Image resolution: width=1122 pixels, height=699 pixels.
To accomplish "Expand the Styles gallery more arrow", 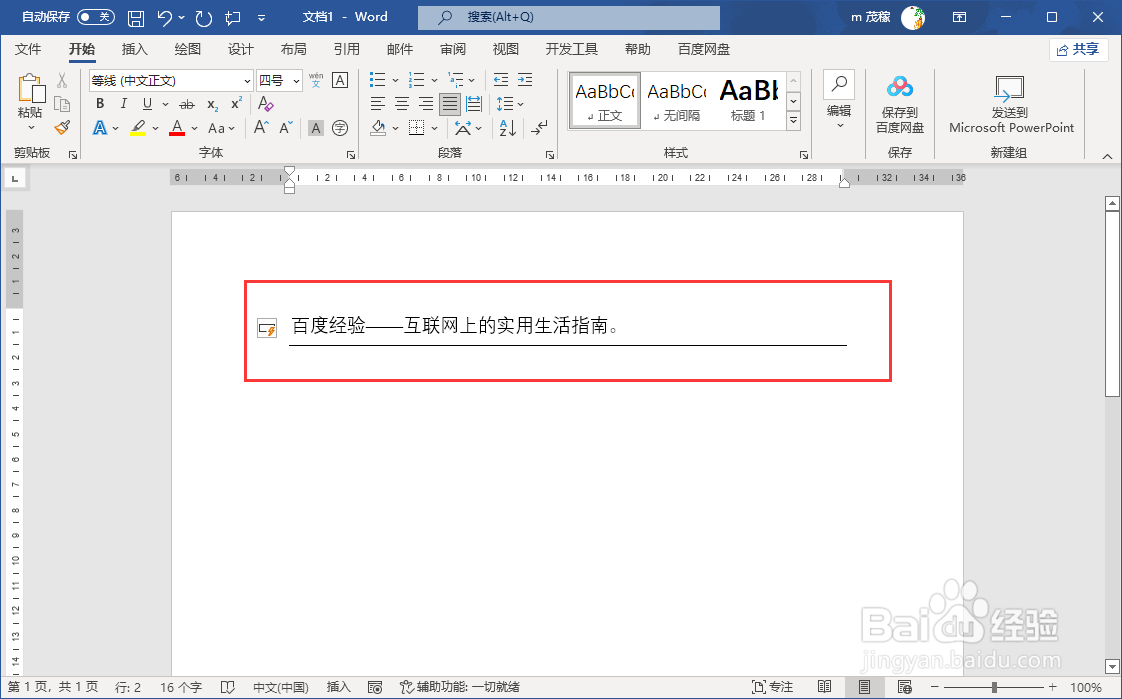I will click(x=794, y=122).
